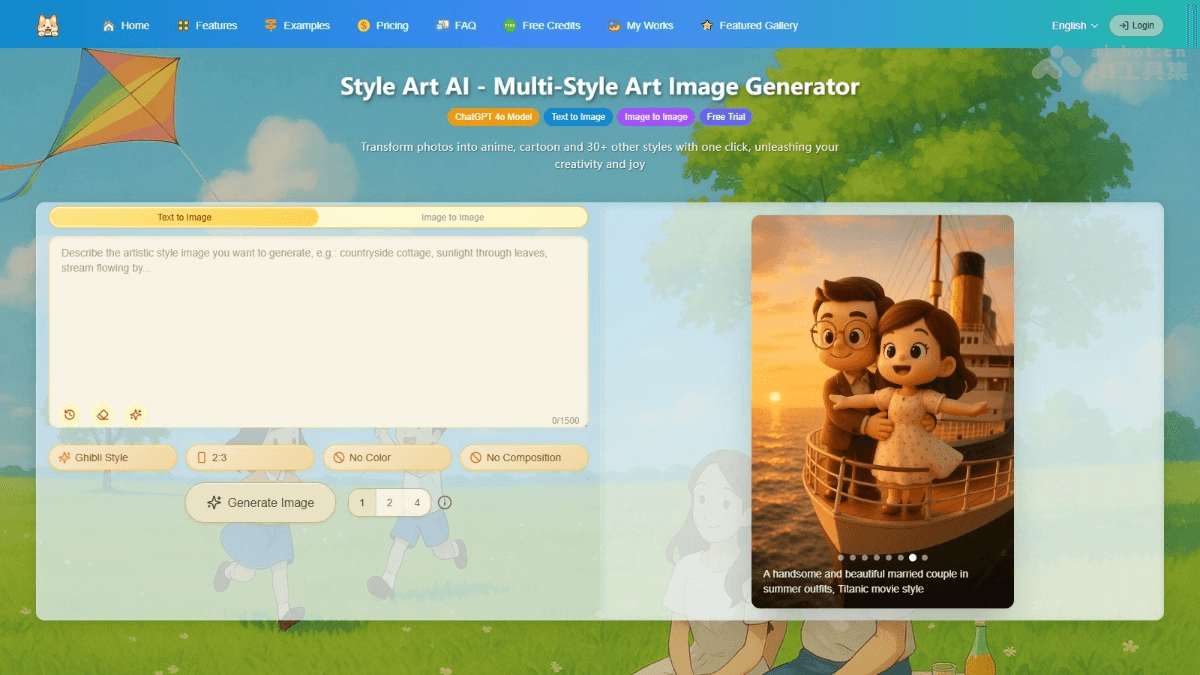
Task: Switch to the Image to Image tab
Action: pos(452,217)
